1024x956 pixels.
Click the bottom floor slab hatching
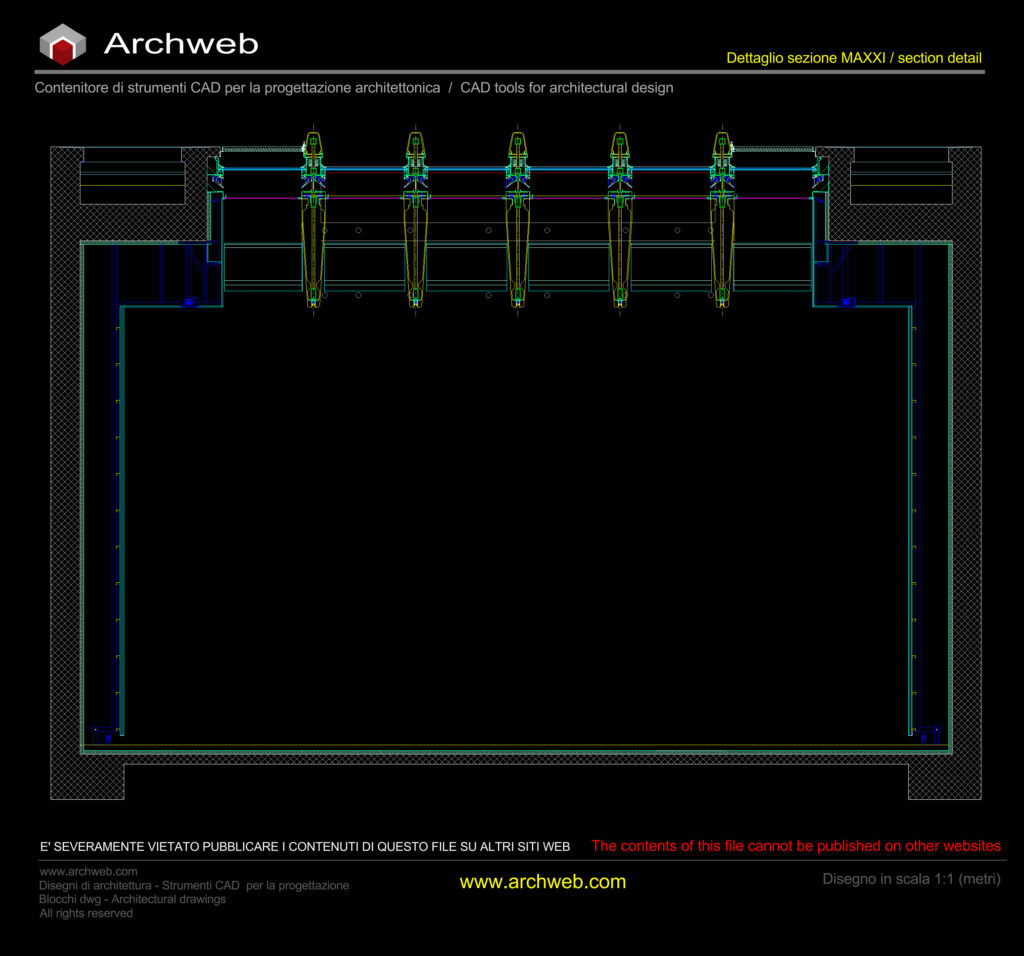click(515, 759)
